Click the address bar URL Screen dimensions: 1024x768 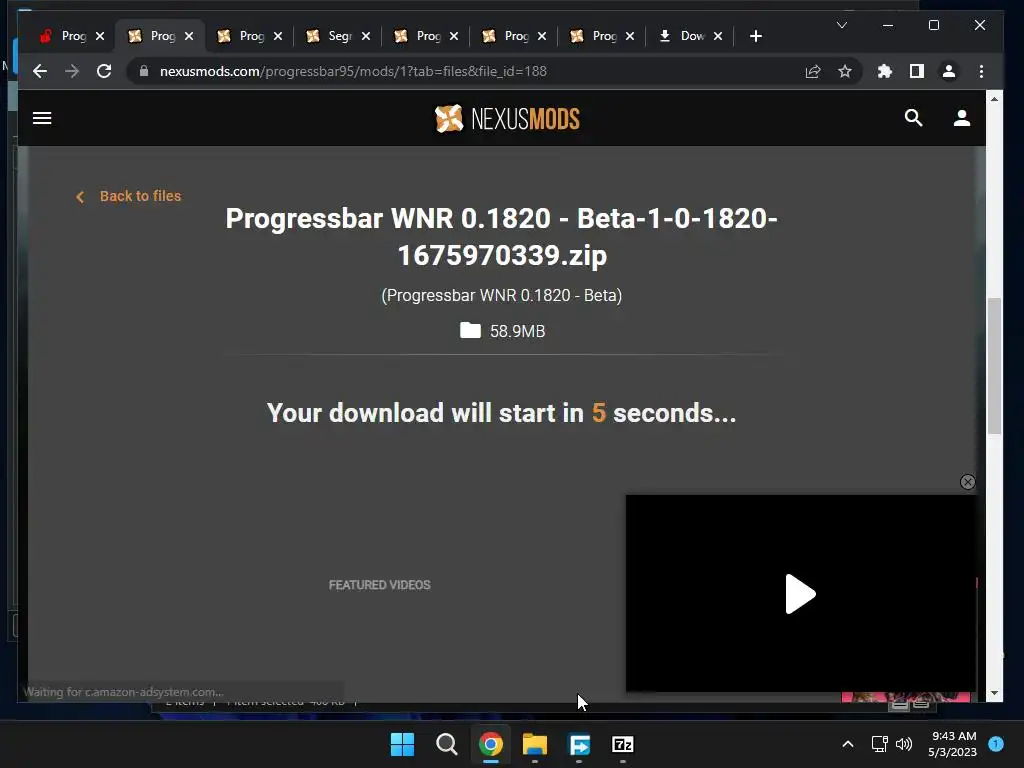tap(353, 71)
